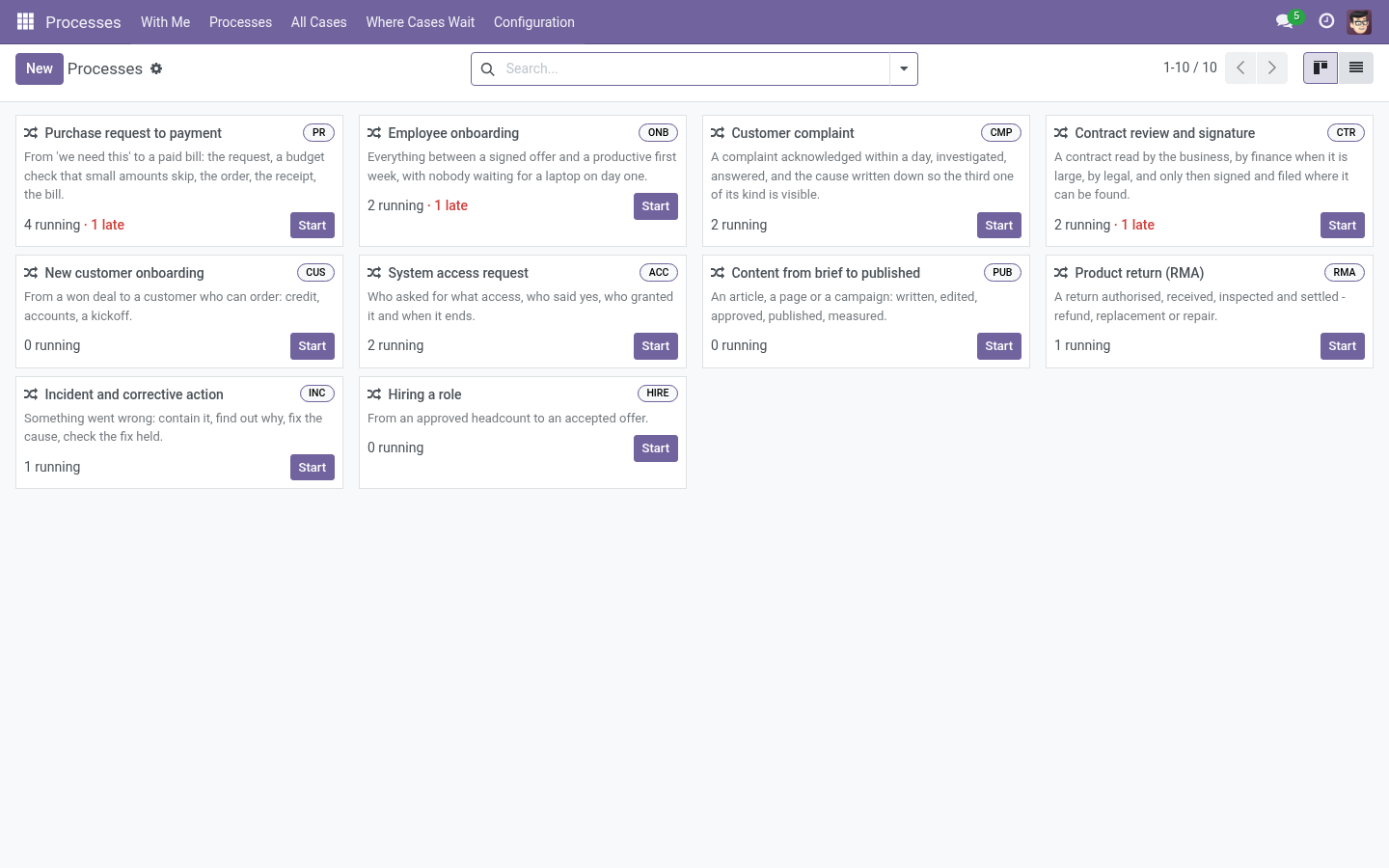The image size is (1389, 868).
Task: Go to previous page of records
Action: point(1240,68)
